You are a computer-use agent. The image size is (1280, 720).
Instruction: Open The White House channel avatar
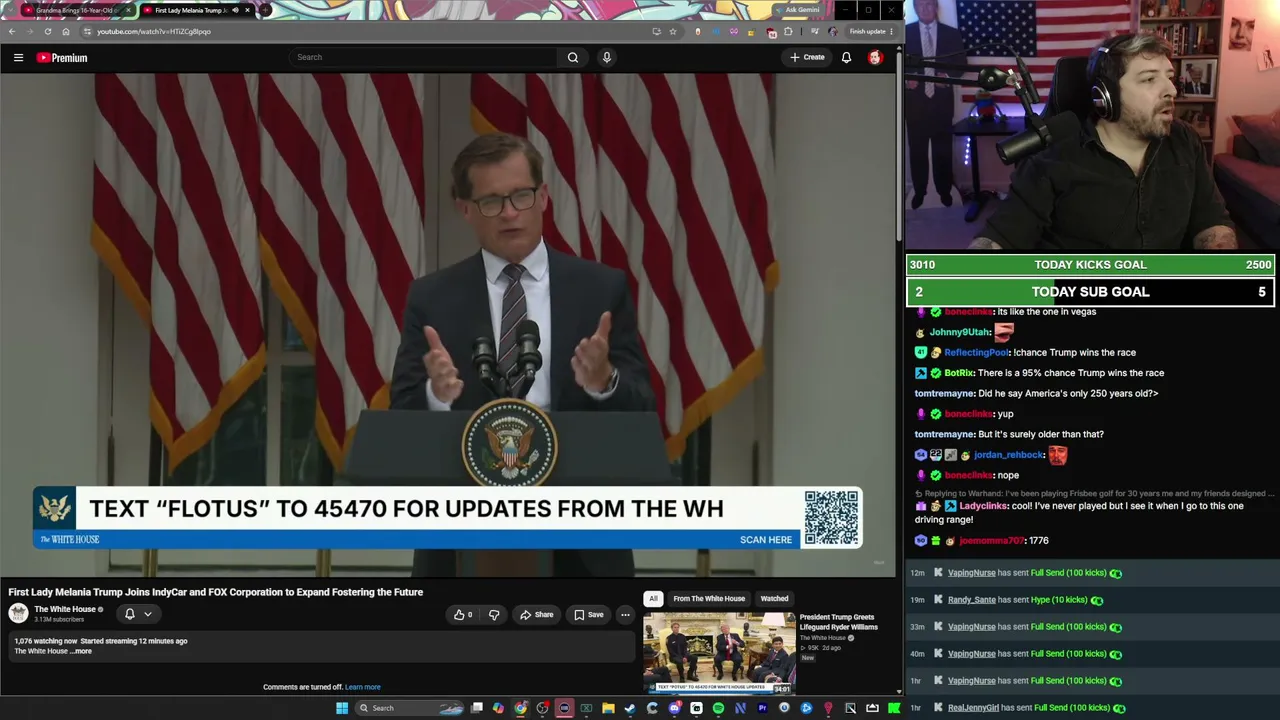[x=18, y=614]
